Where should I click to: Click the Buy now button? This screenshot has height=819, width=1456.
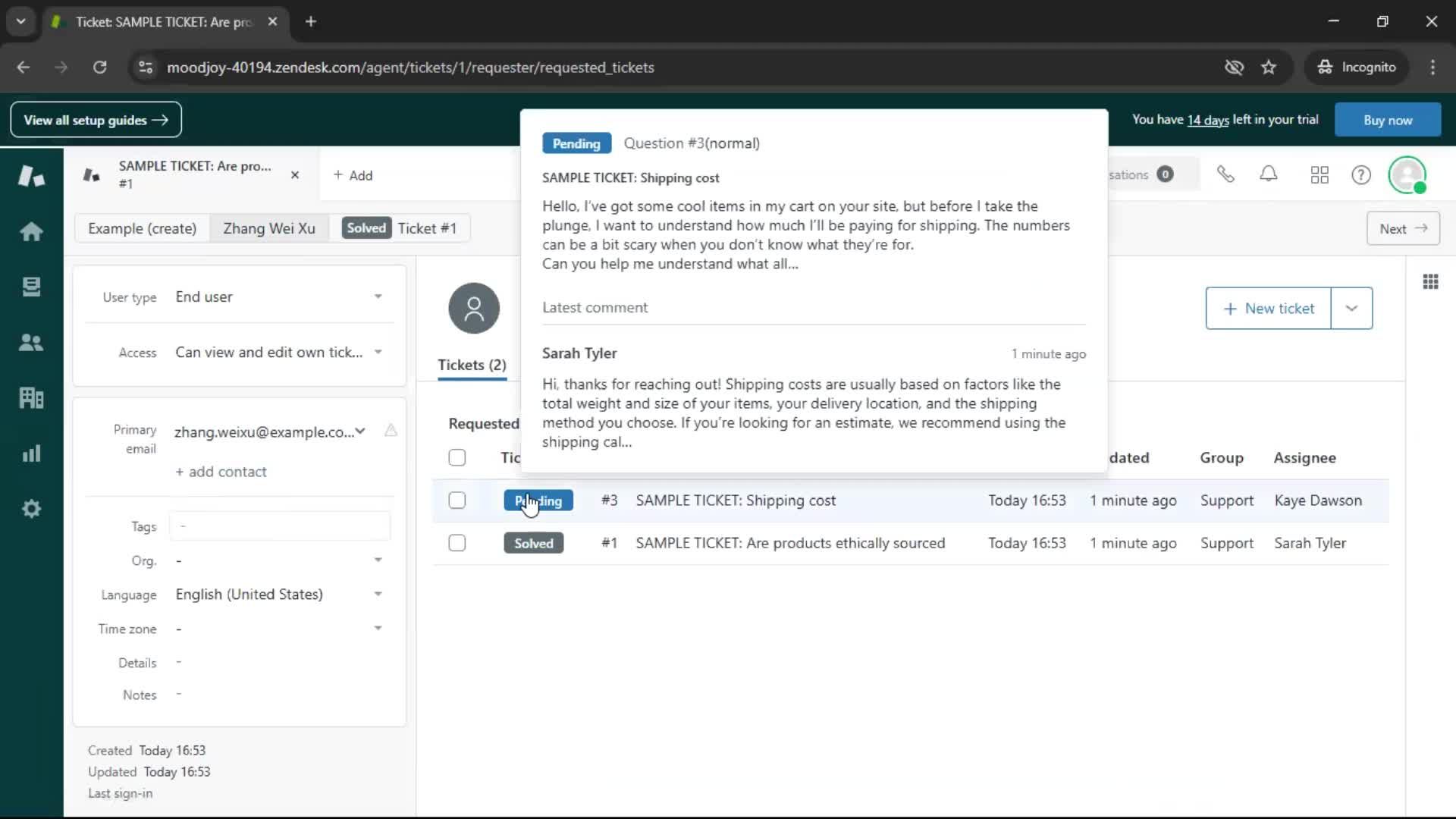(1387, 120)
